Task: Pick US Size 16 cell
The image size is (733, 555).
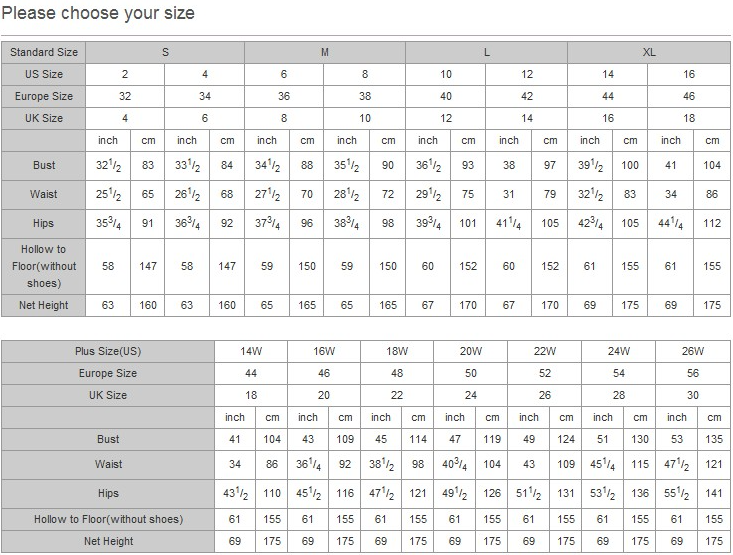Action: click(x=689, y=74)
